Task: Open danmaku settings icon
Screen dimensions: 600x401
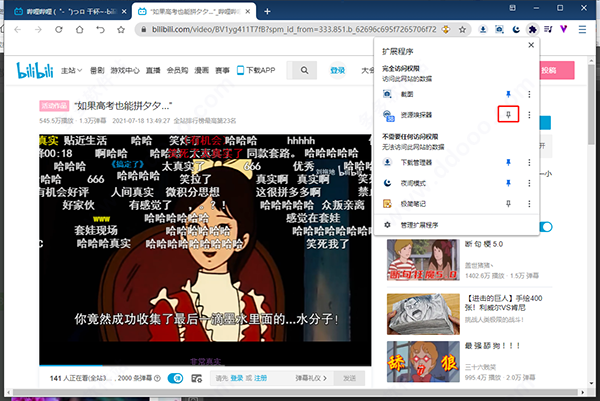Action: click(x=197, y=378)
